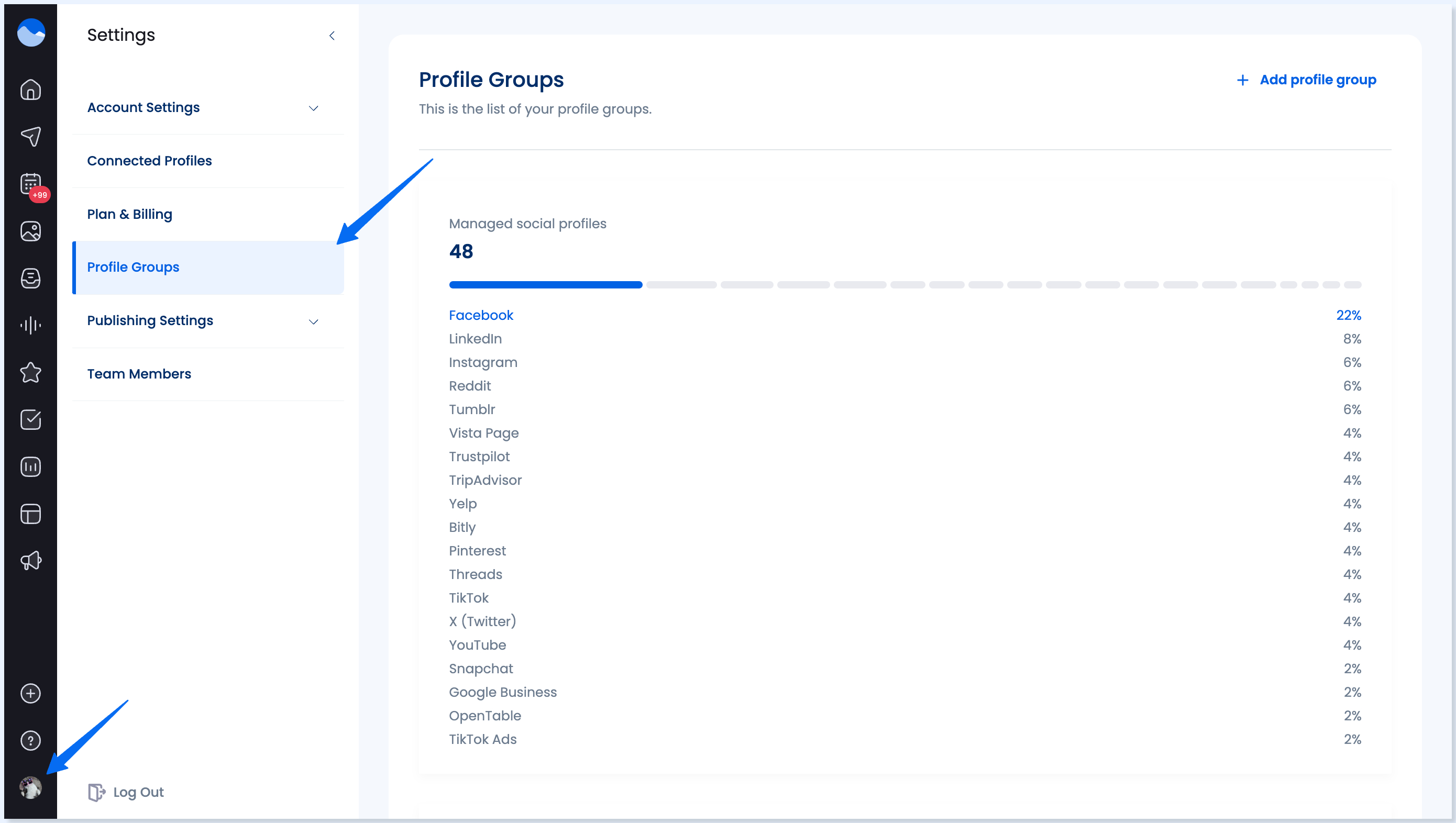Select the Instagram row label
Screen dimensions: 1456x823
tap(483, 362)
